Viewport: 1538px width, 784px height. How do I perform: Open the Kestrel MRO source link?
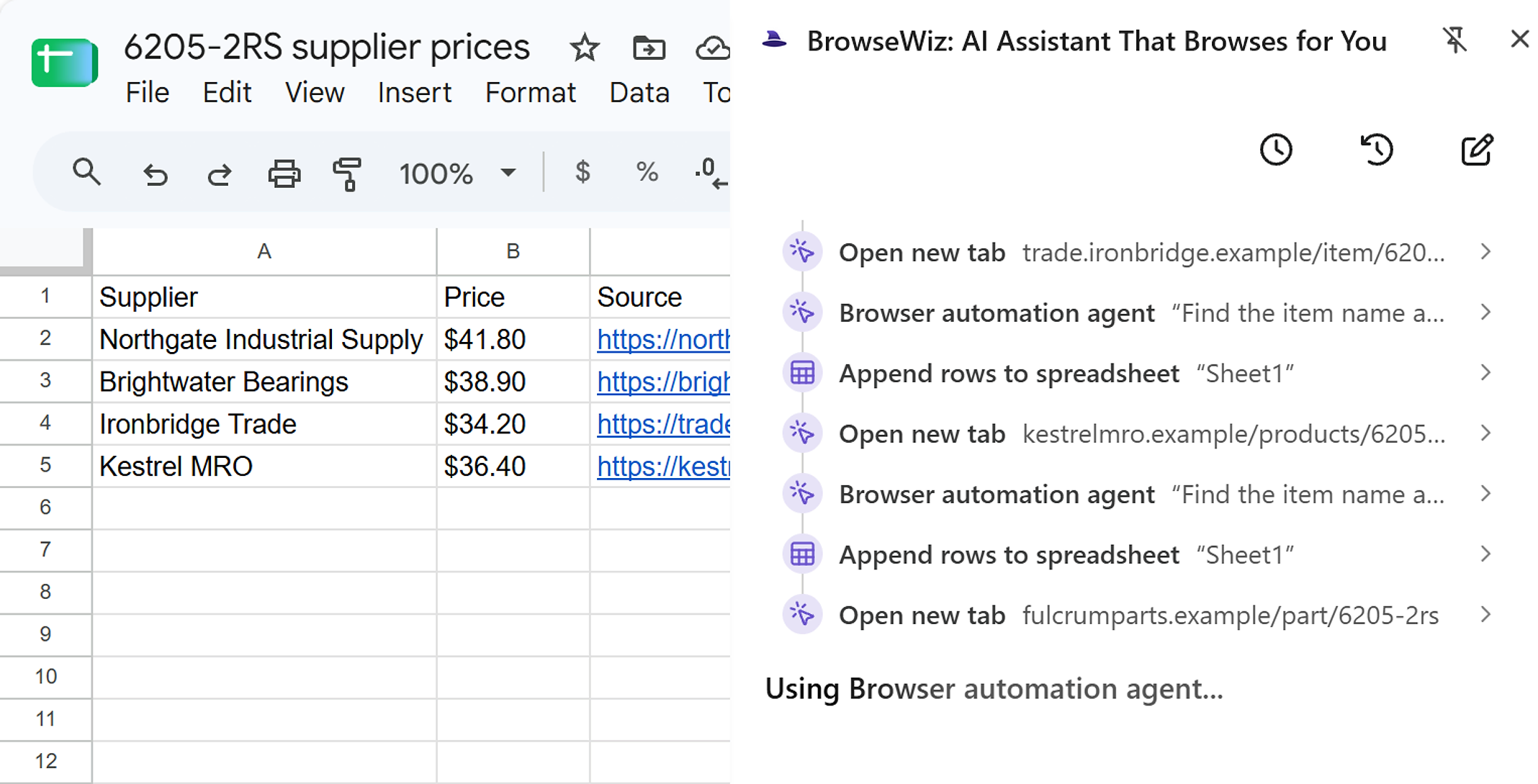(663, 467)
